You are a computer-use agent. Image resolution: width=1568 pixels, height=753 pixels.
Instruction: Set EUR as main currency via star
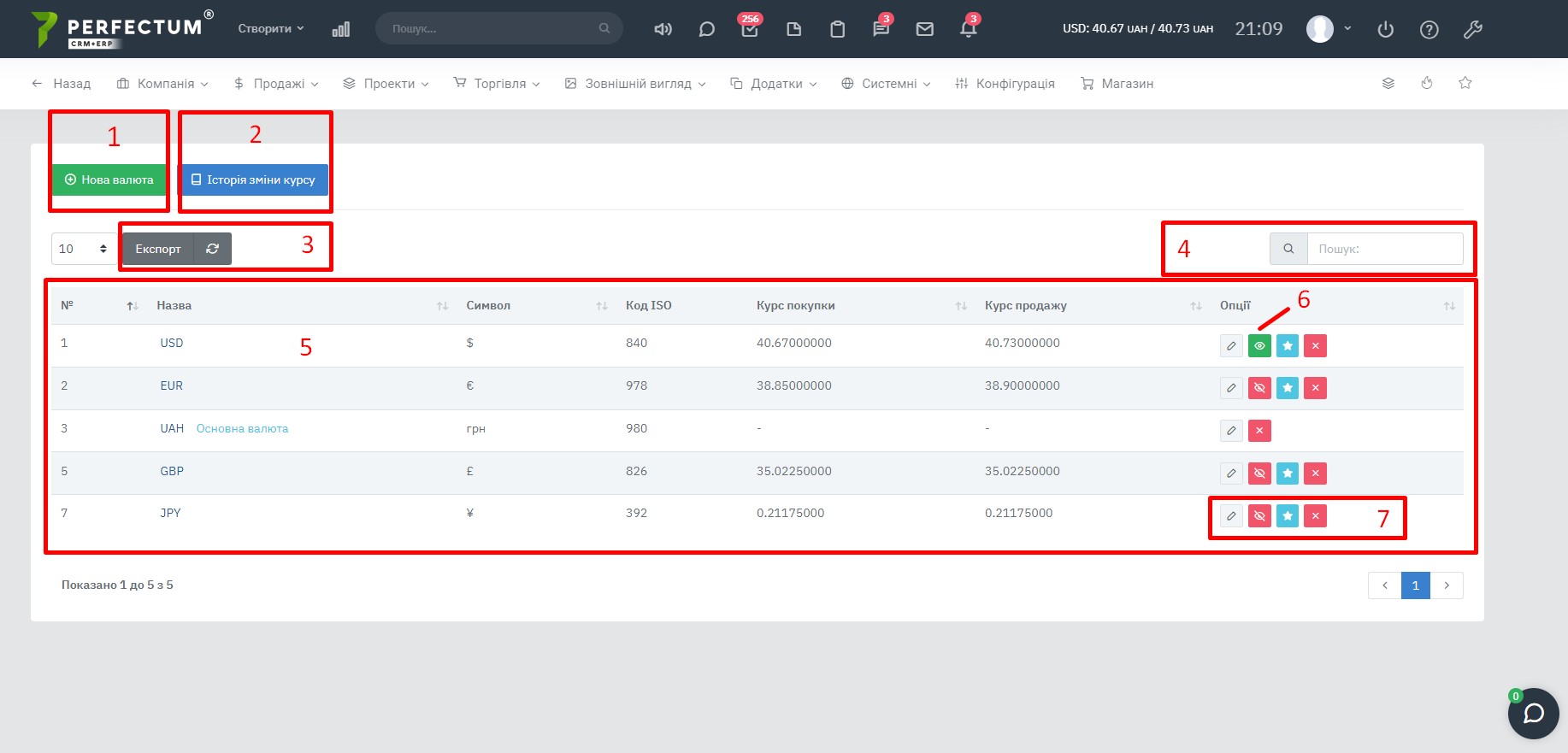(x=1288, y=388)
